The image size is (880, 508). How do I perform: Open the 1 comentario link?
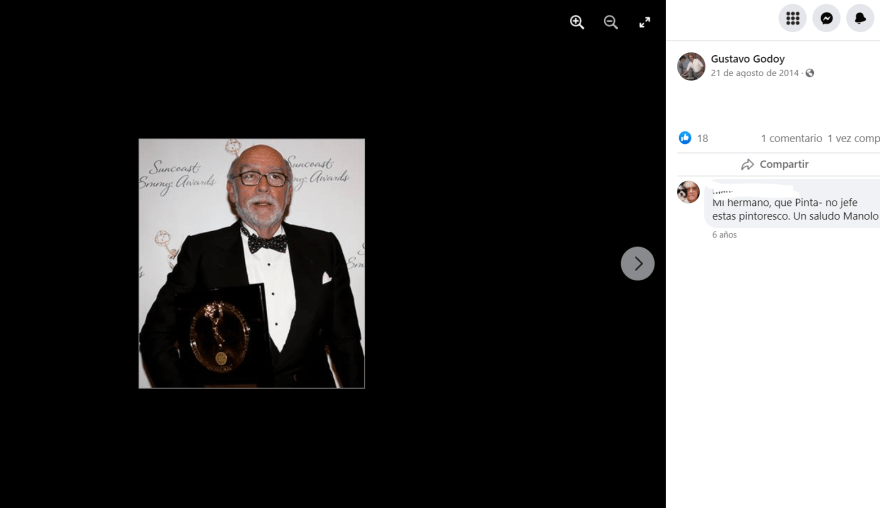[791, 138]
